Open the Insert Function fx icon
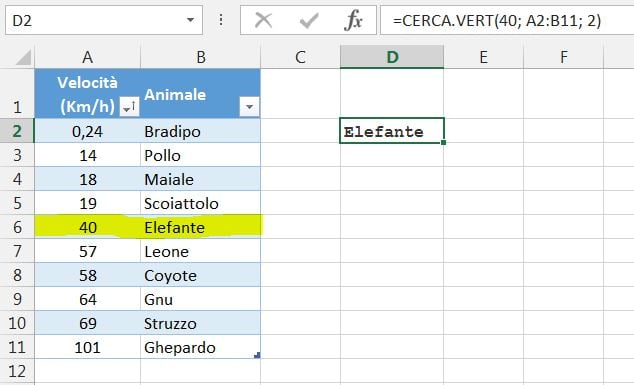Screen dimensions: 634x385 click(x=353, y=20)
